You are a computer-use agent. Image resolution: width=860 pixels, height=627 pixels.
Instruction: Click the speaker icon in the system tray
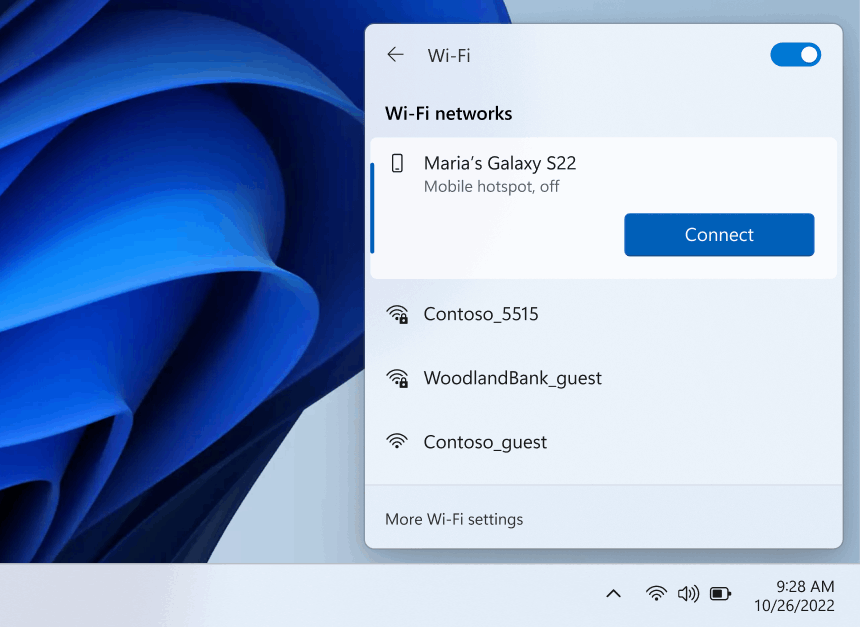pyautogui.click(x=688, y=592)
